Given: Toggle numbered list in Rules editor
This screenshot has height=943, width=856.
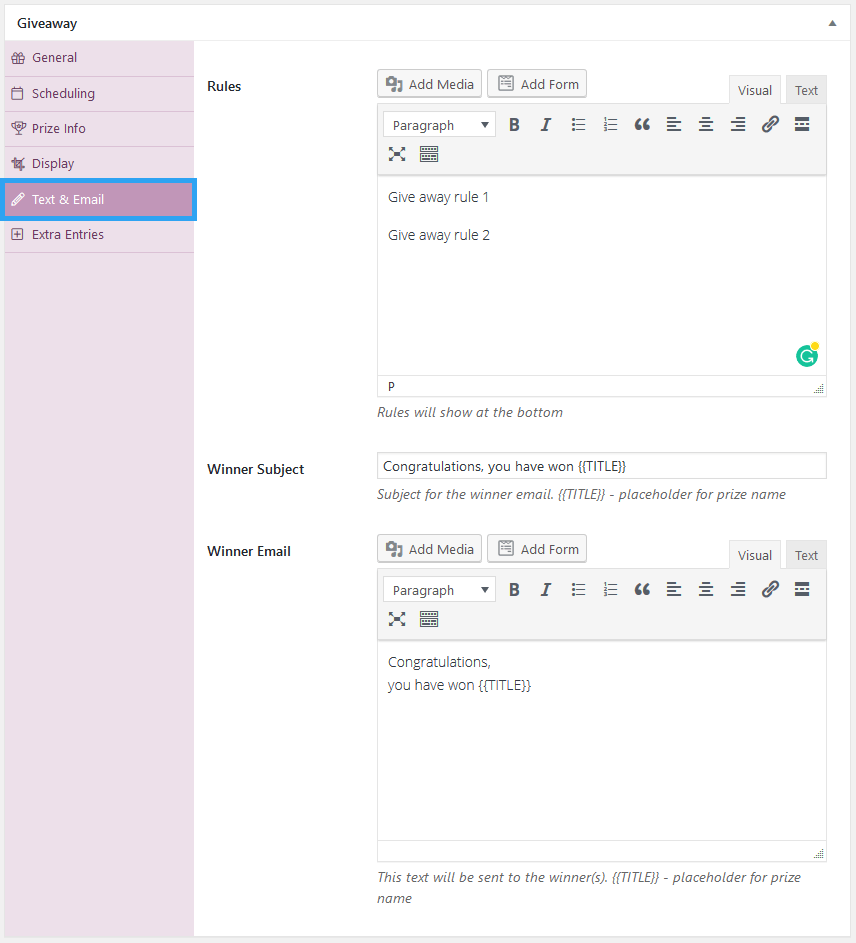Looking at the screenshot, I should [610, 125].
